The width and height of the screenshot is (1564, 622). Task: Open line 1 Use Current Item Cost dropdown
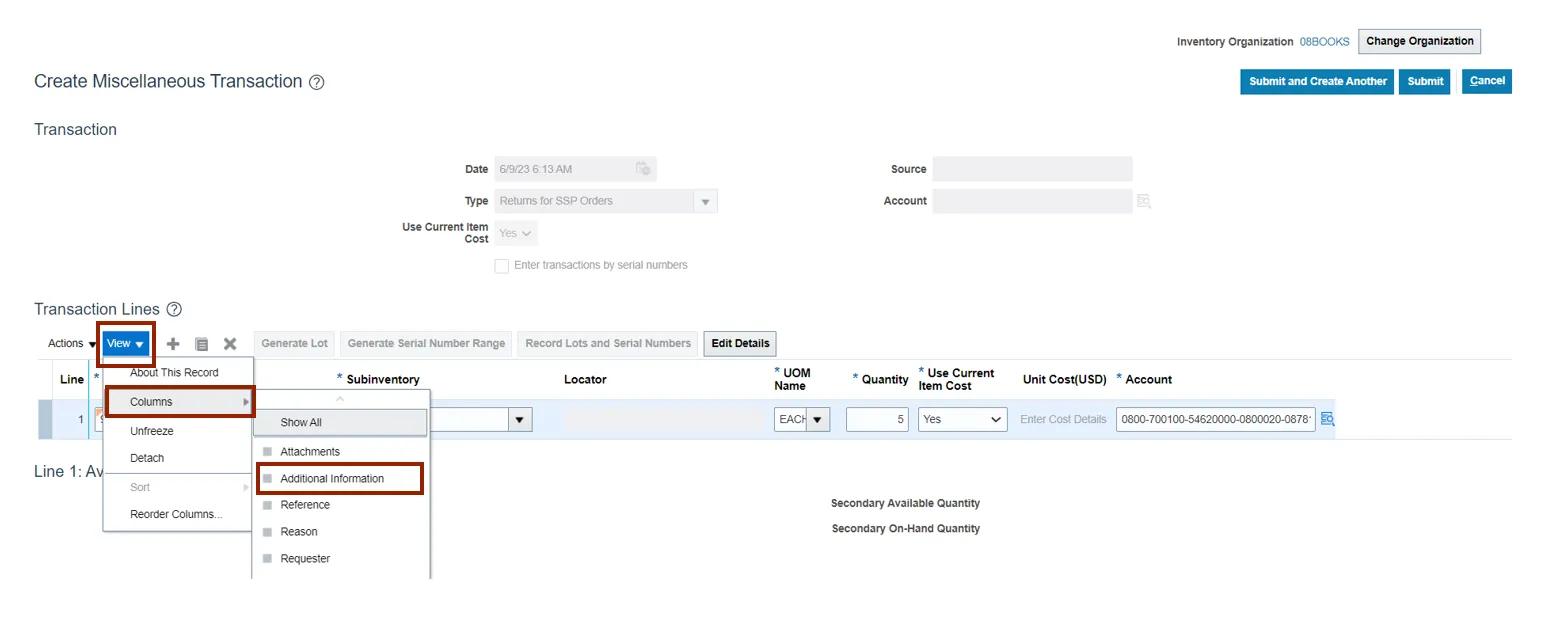(x=962, y=419)
